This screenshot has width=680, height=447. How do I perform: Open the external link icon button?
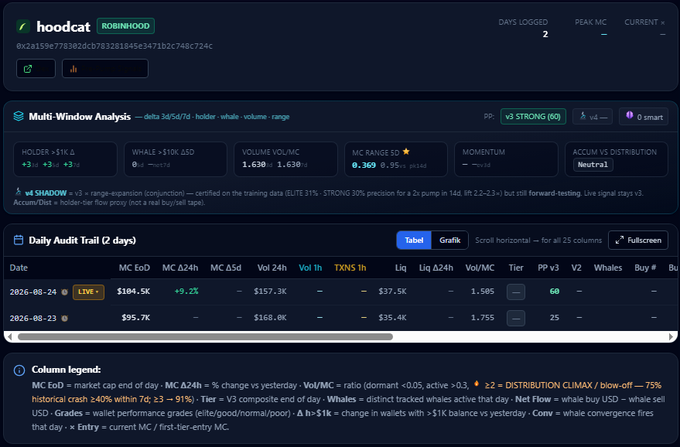click(x=36, y=69)
